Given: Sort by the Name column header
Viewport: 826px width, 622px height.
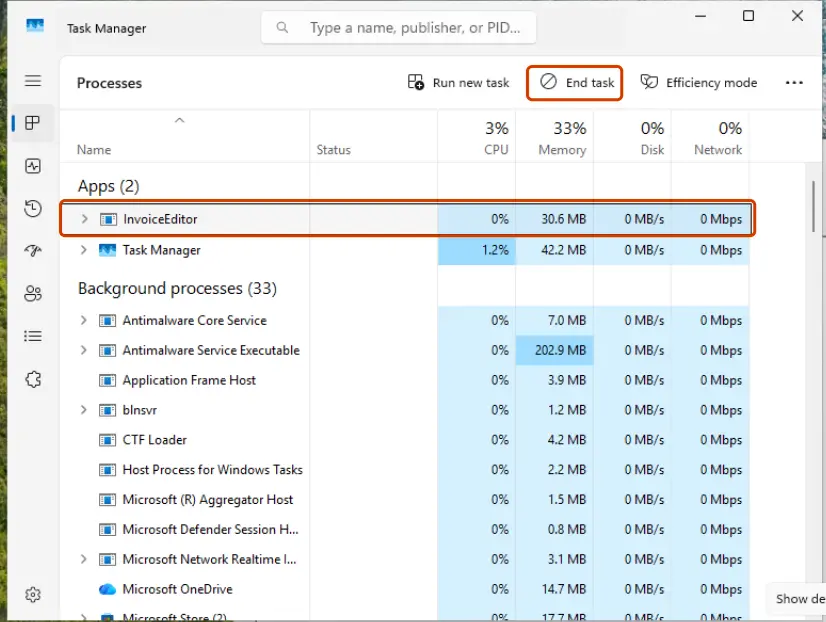Looking at the screenshot, I should click(x=94, y=150).
